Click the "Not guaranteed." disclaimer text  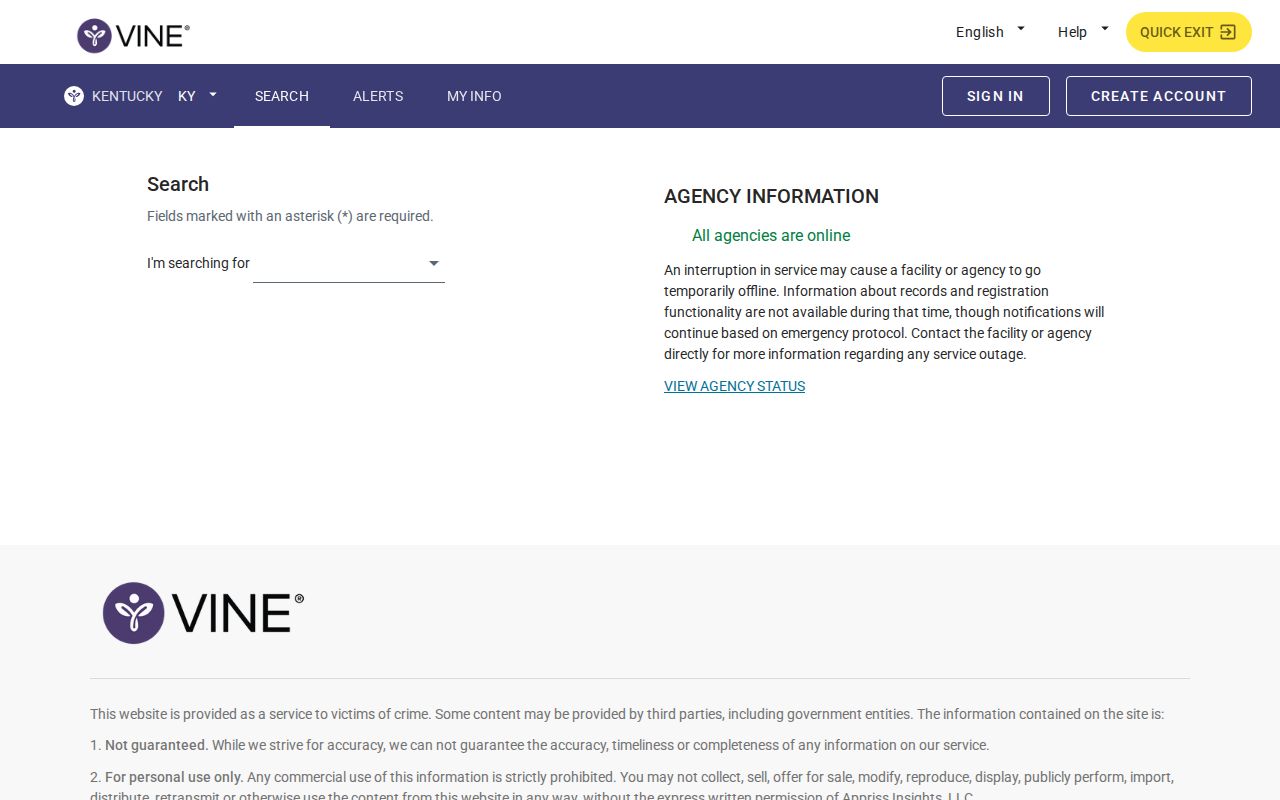(157, 745)
